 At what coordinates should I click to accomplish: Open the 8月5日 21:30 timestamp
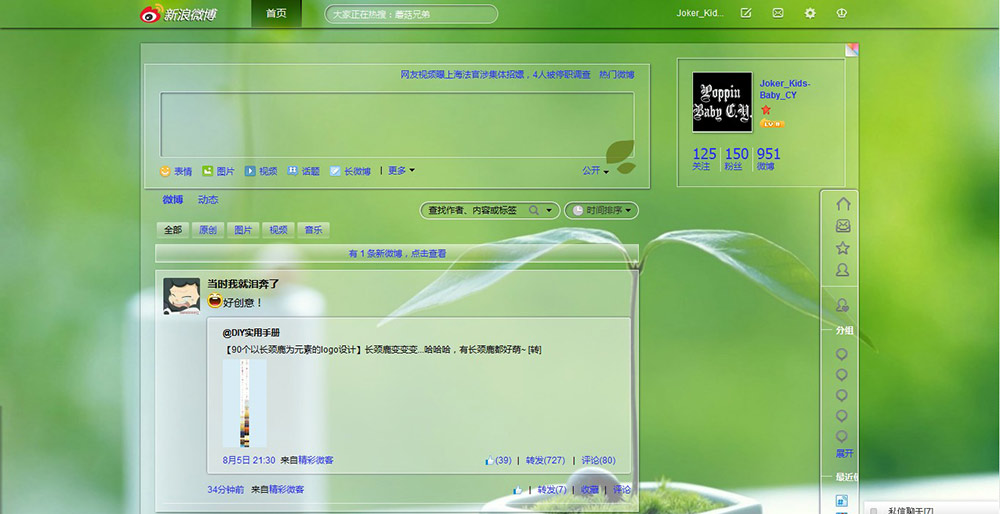249,460
